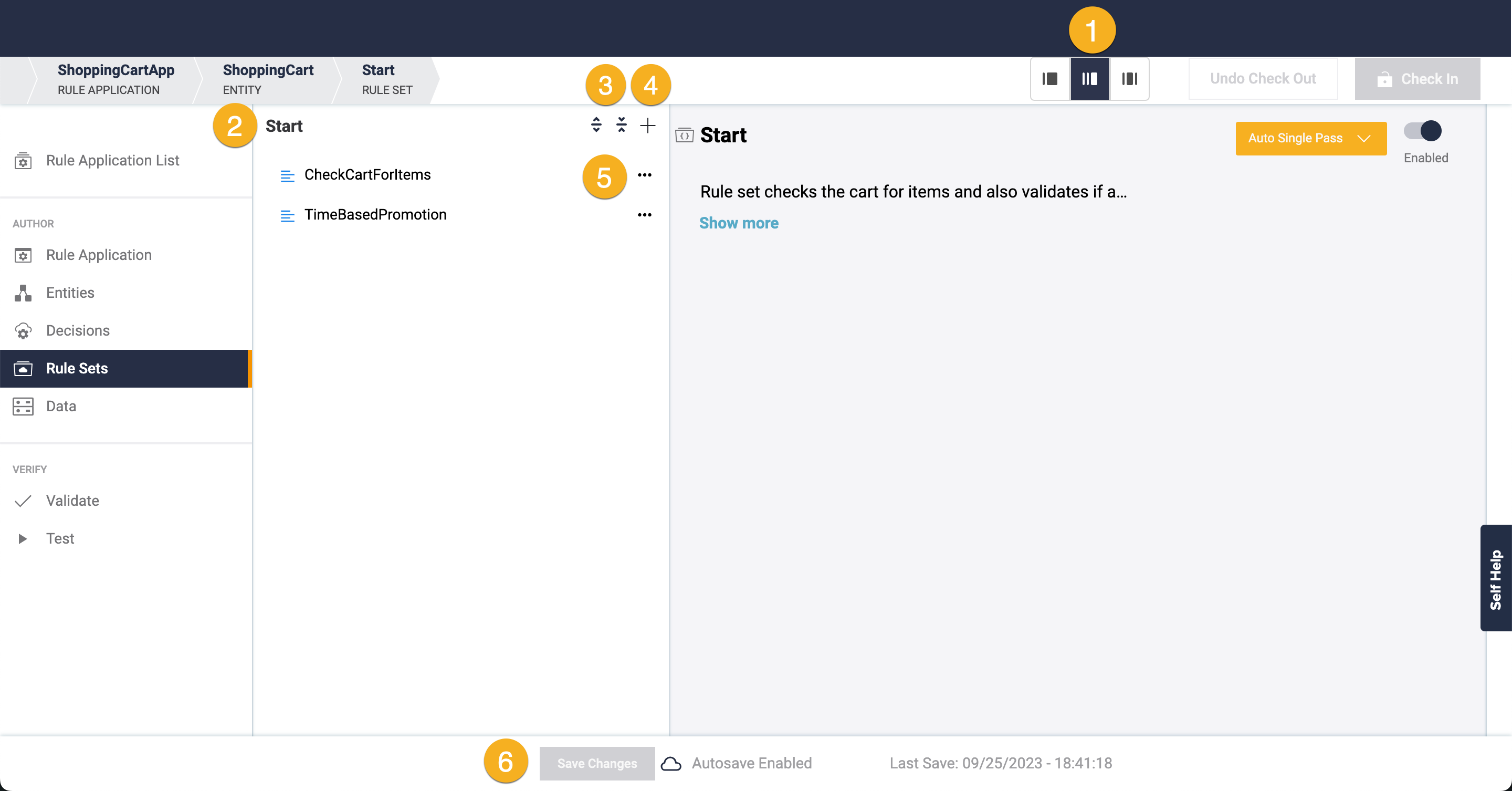
Task: Open the CheckCartForItems three-dot menu
Action: click(645, 175)
